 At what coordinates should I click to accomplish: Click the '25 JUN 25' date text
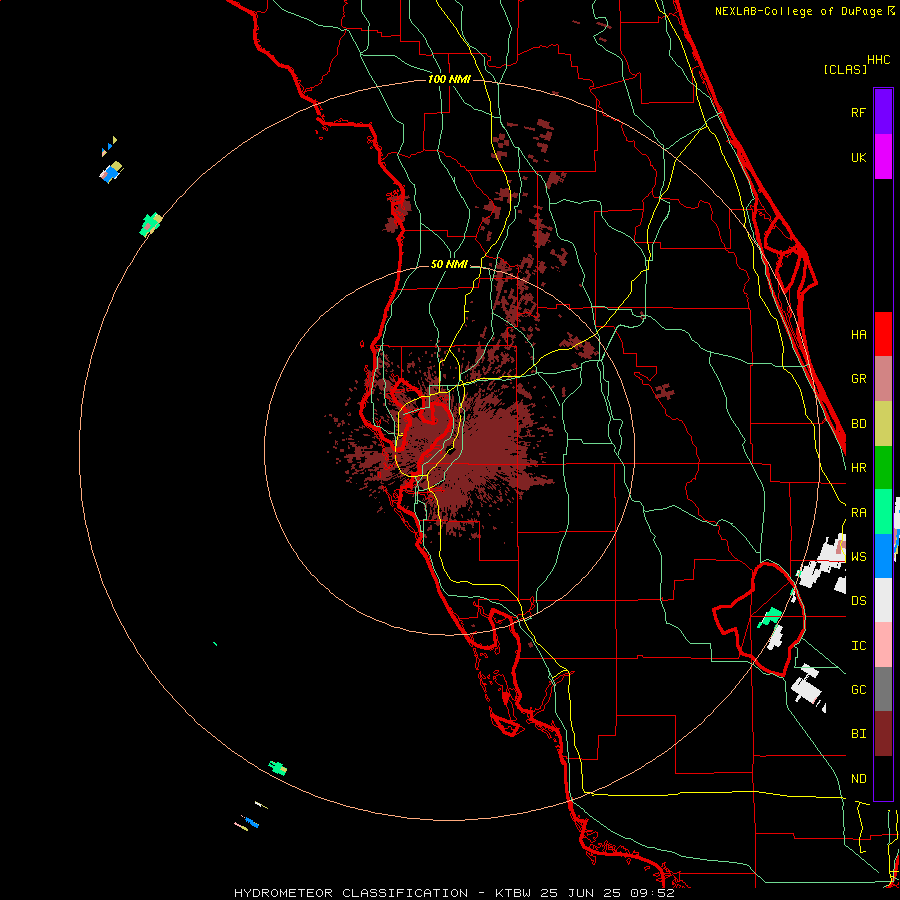(580, 893)
